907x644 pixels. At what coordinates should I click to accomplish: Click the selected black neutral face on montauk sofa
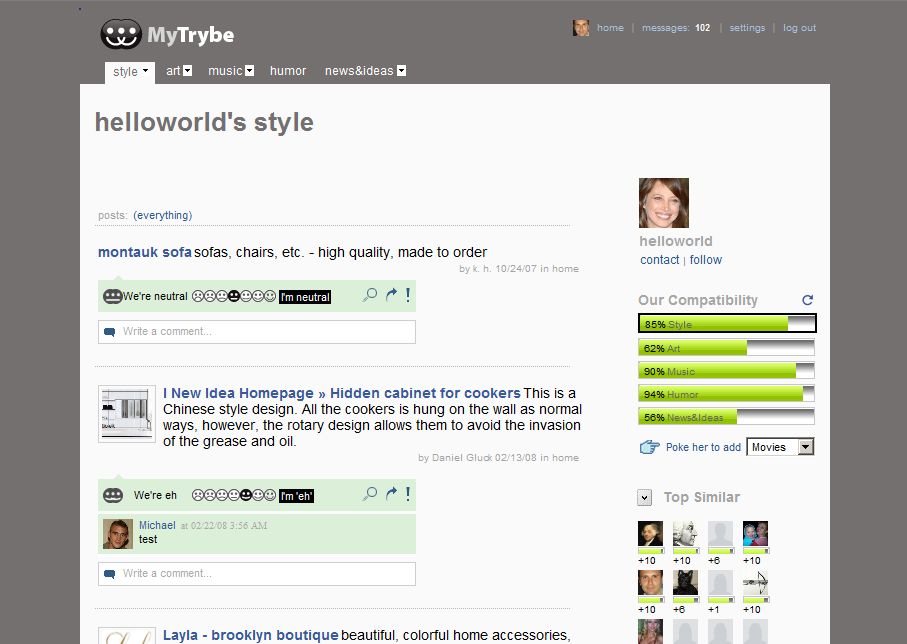click(x=234, y=296)
